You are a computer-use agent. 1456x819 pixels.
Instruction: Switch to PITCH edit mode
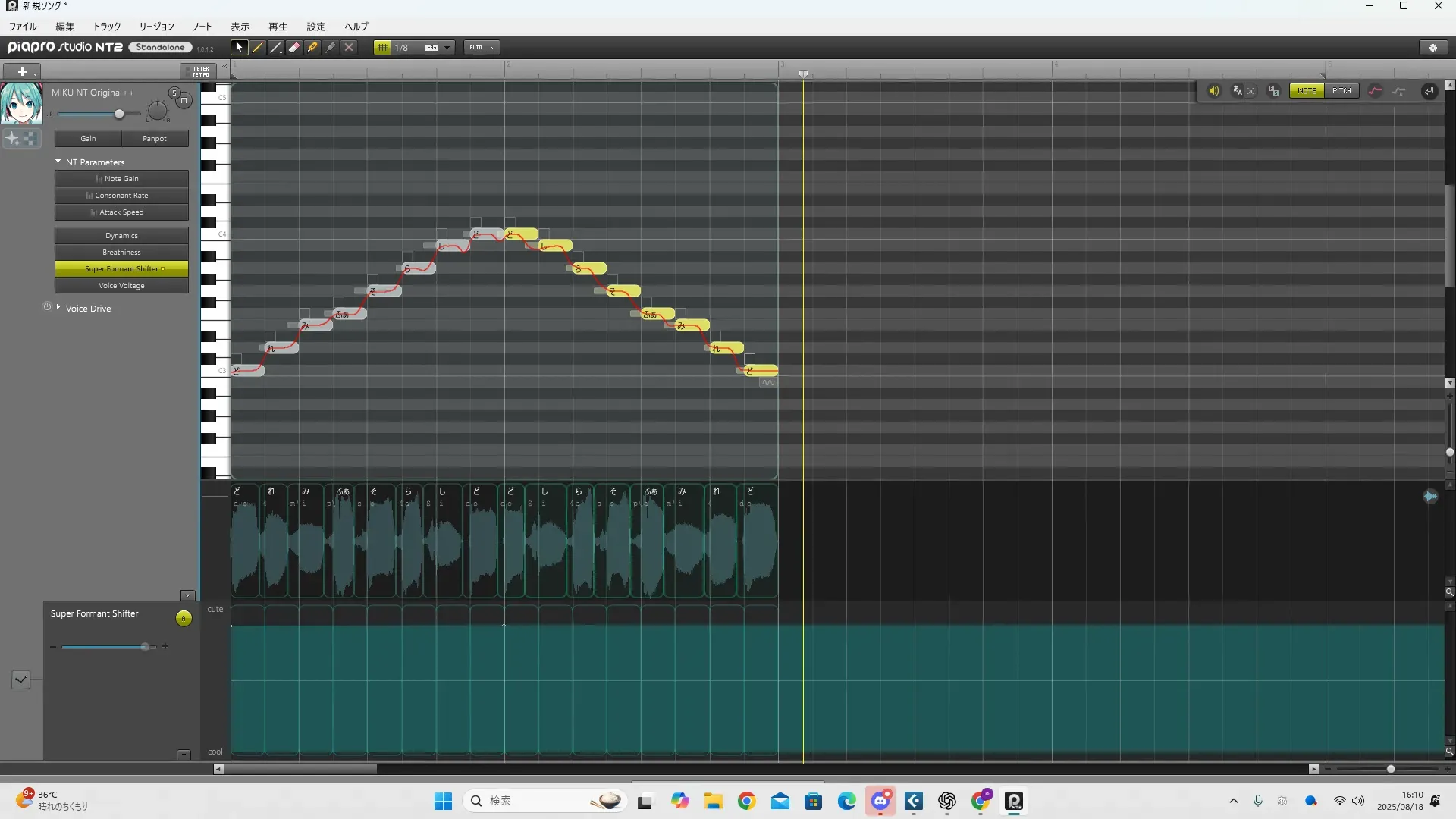(x=1341, y=91)
